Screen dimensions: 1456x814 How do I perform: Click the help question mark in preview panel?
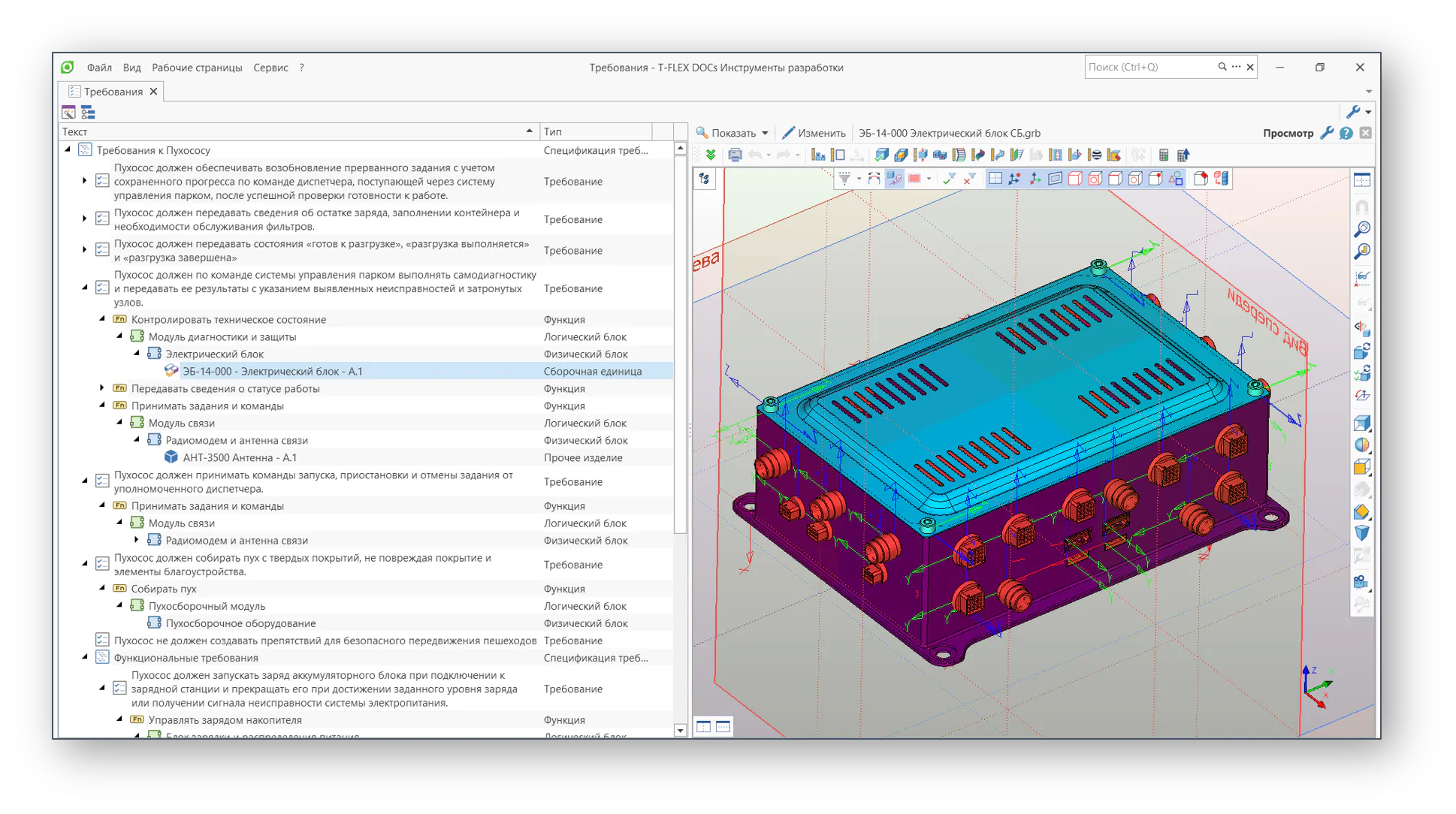[x=1346, y=133]
